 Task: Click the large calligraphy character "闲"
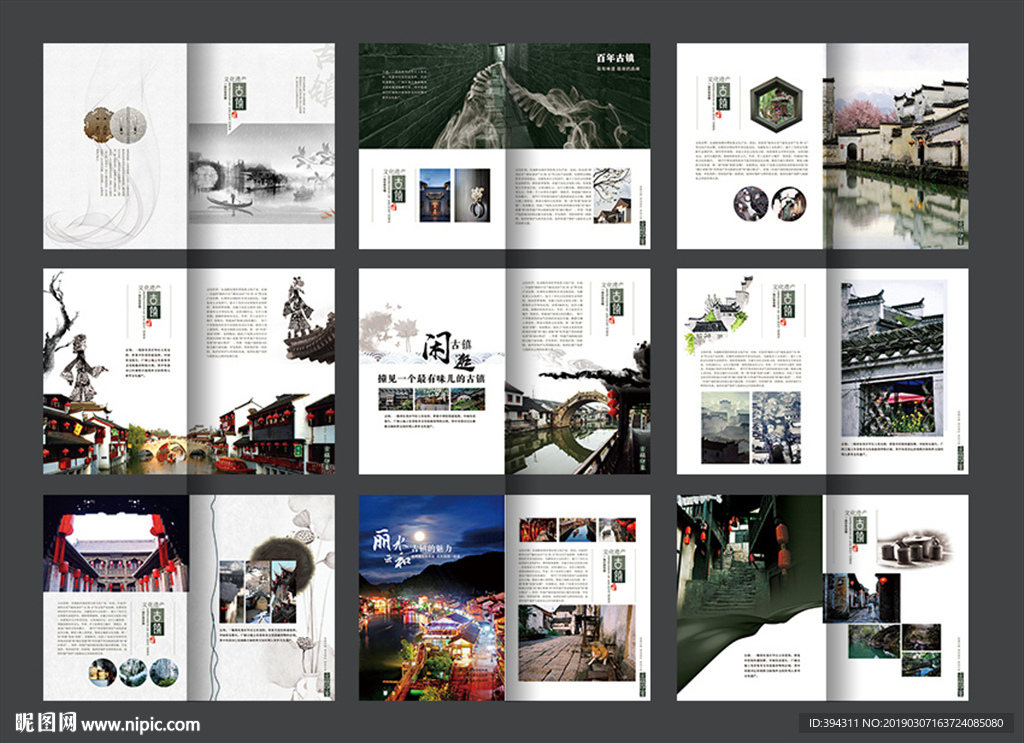(439, 348)
